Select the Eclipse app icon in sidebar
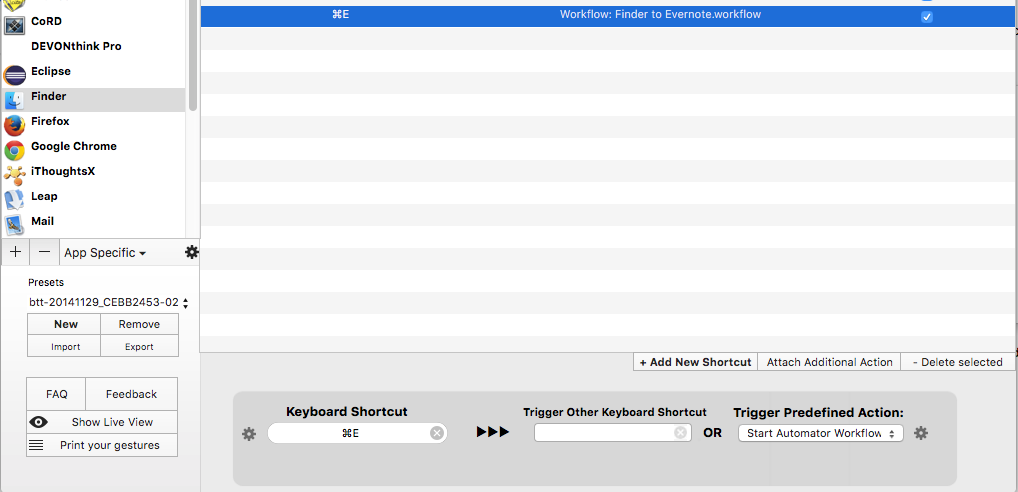This screenshot has height=492, width=1018. pos(15,74)
